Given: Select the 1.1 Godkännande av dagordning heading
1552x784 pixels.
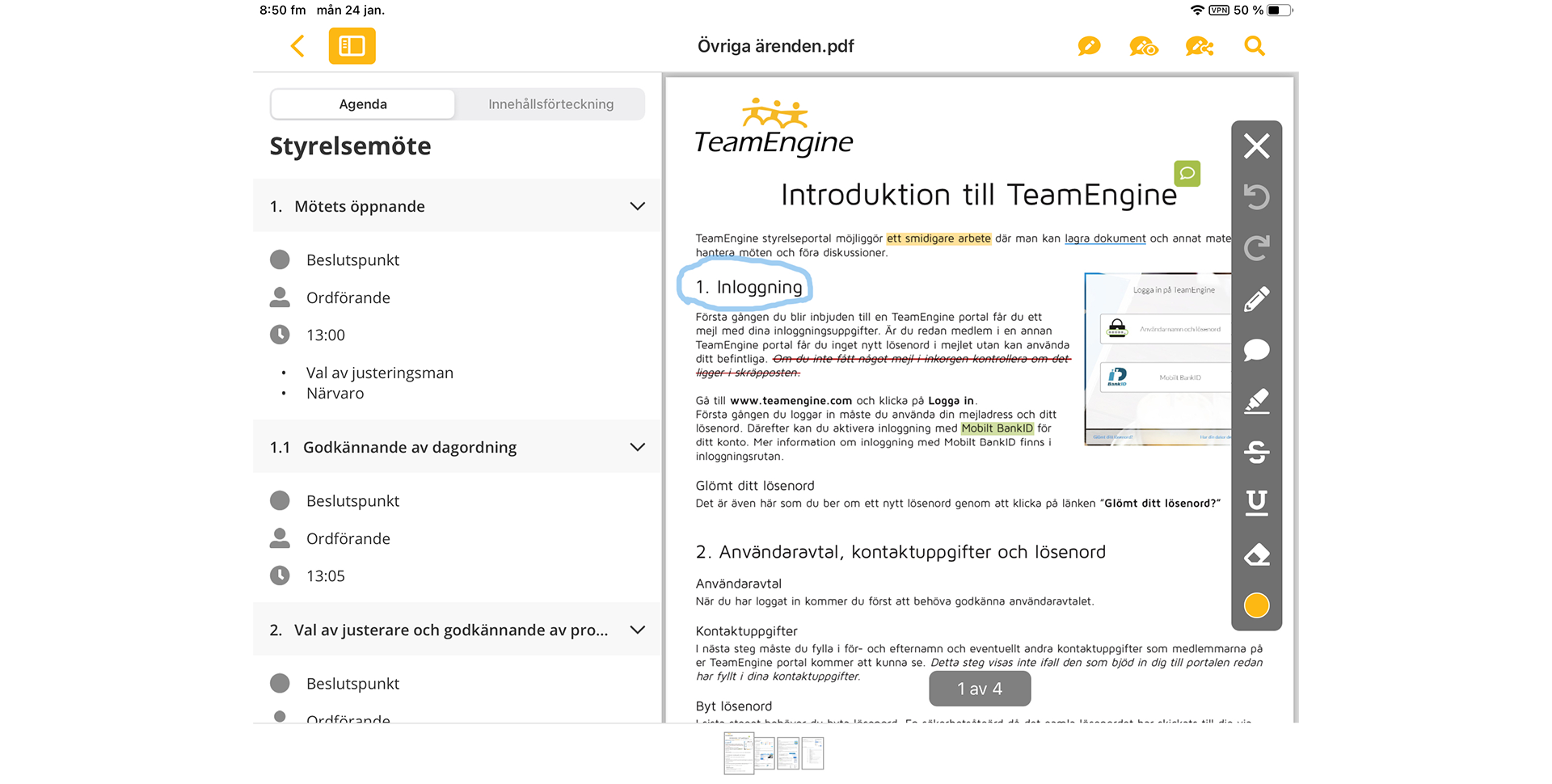Looking at the screenshot, I should click(393, 447).
